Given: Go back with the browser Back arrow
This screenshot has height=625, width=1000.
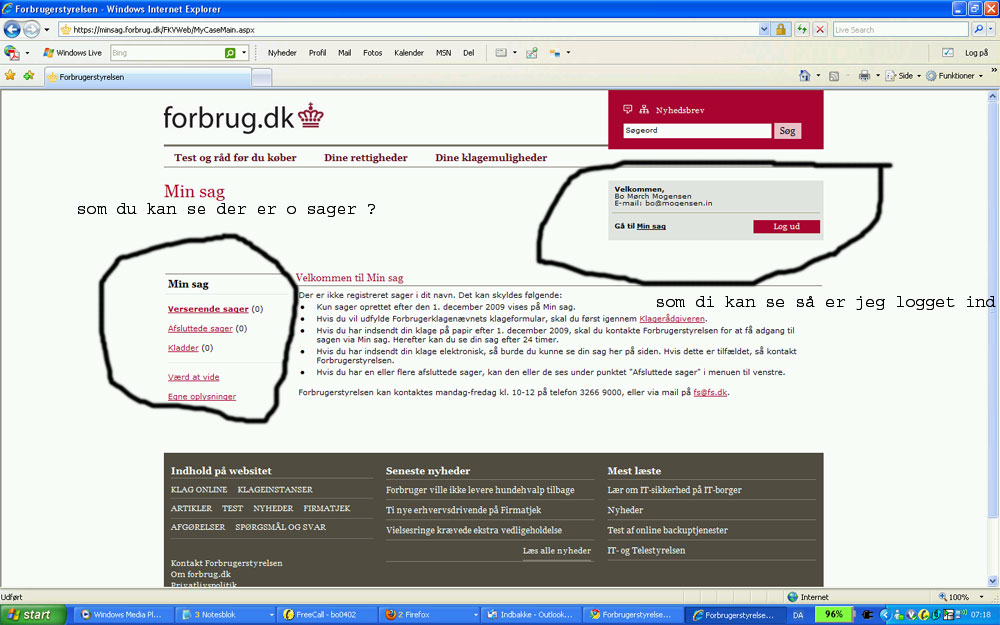Looking at the screenshot, I should pos(12,29).
